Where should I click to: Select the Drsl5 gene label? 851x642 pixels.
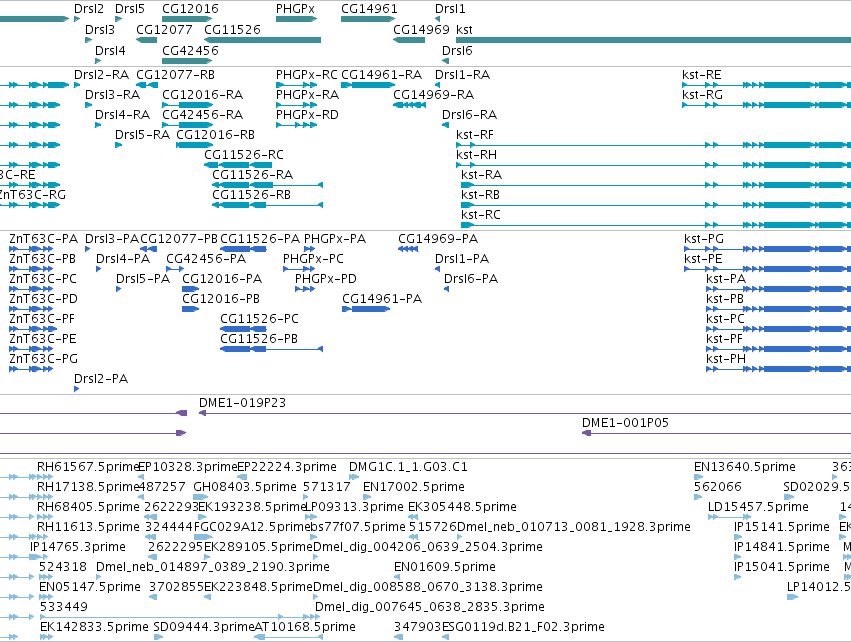pos(130,9)
